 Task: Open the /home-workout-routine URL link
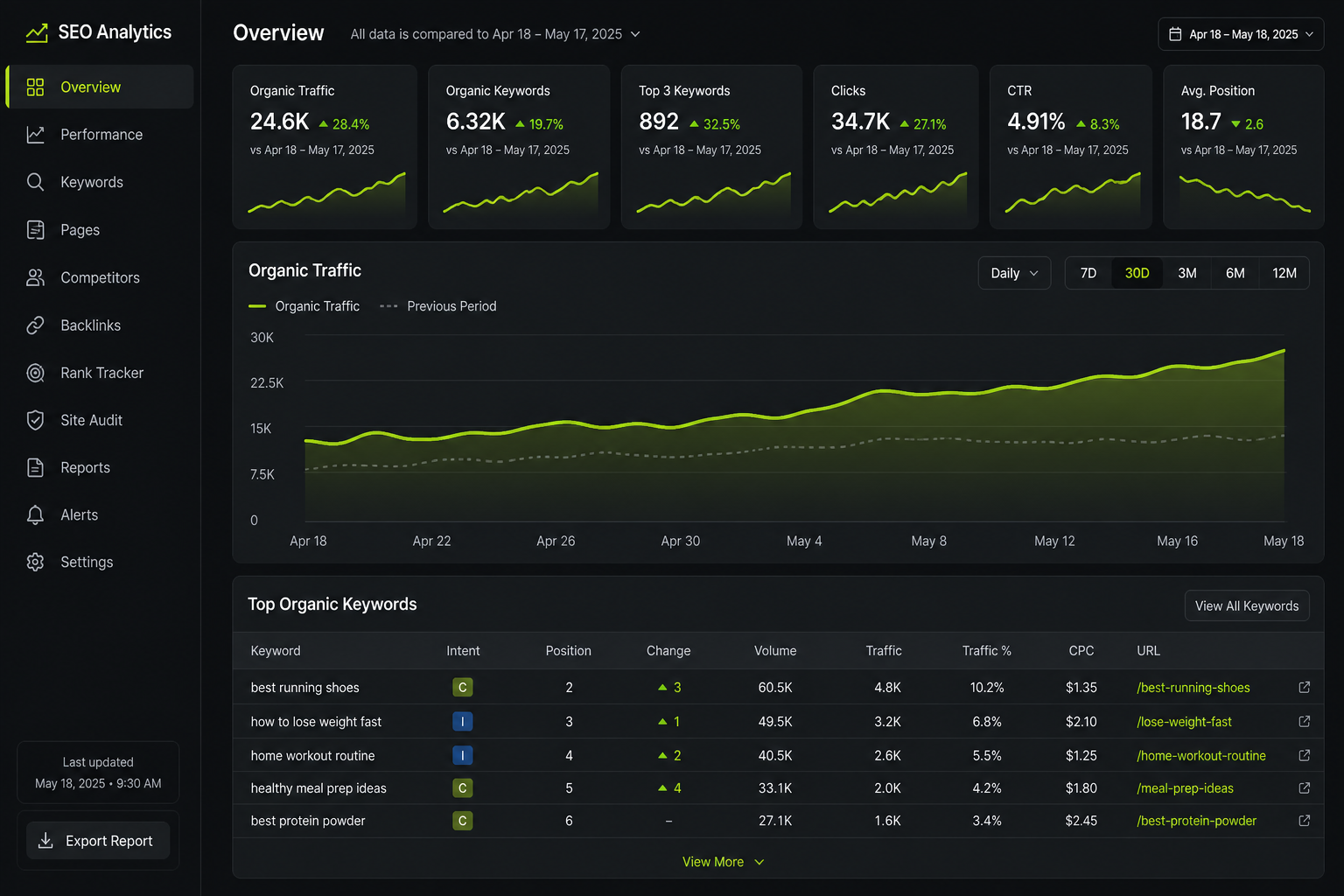(1201, 755)
